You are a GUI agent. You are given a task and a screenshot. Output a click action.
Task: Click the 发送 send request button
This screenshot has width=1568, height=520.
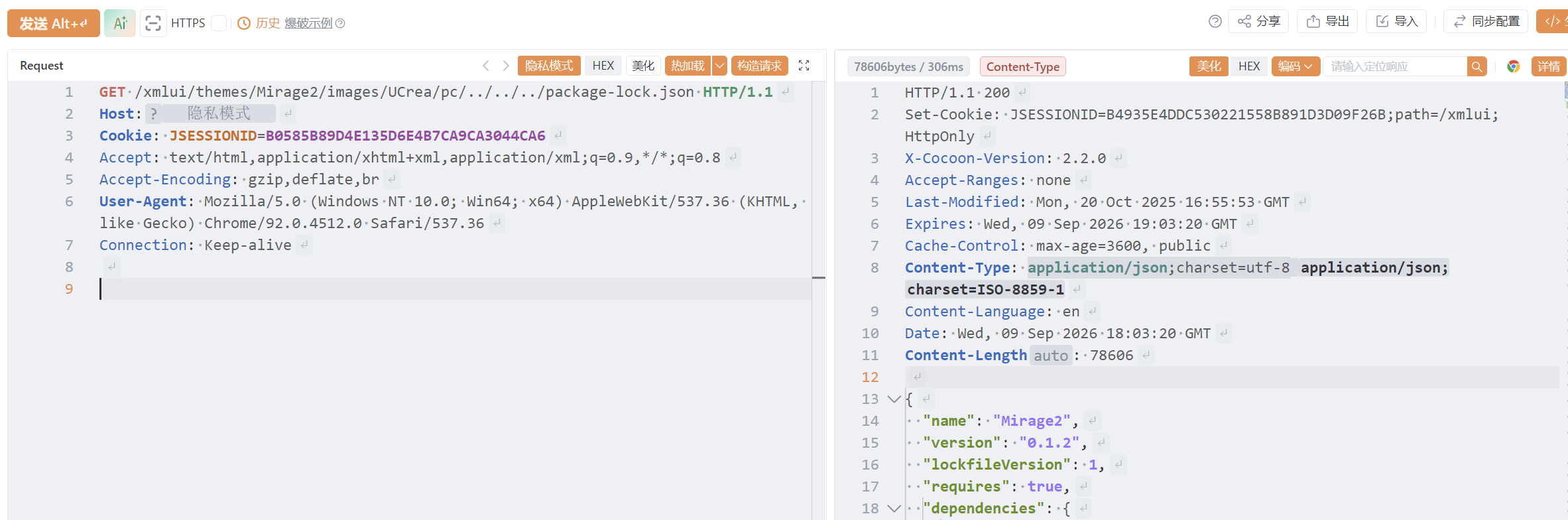point(54,23)
